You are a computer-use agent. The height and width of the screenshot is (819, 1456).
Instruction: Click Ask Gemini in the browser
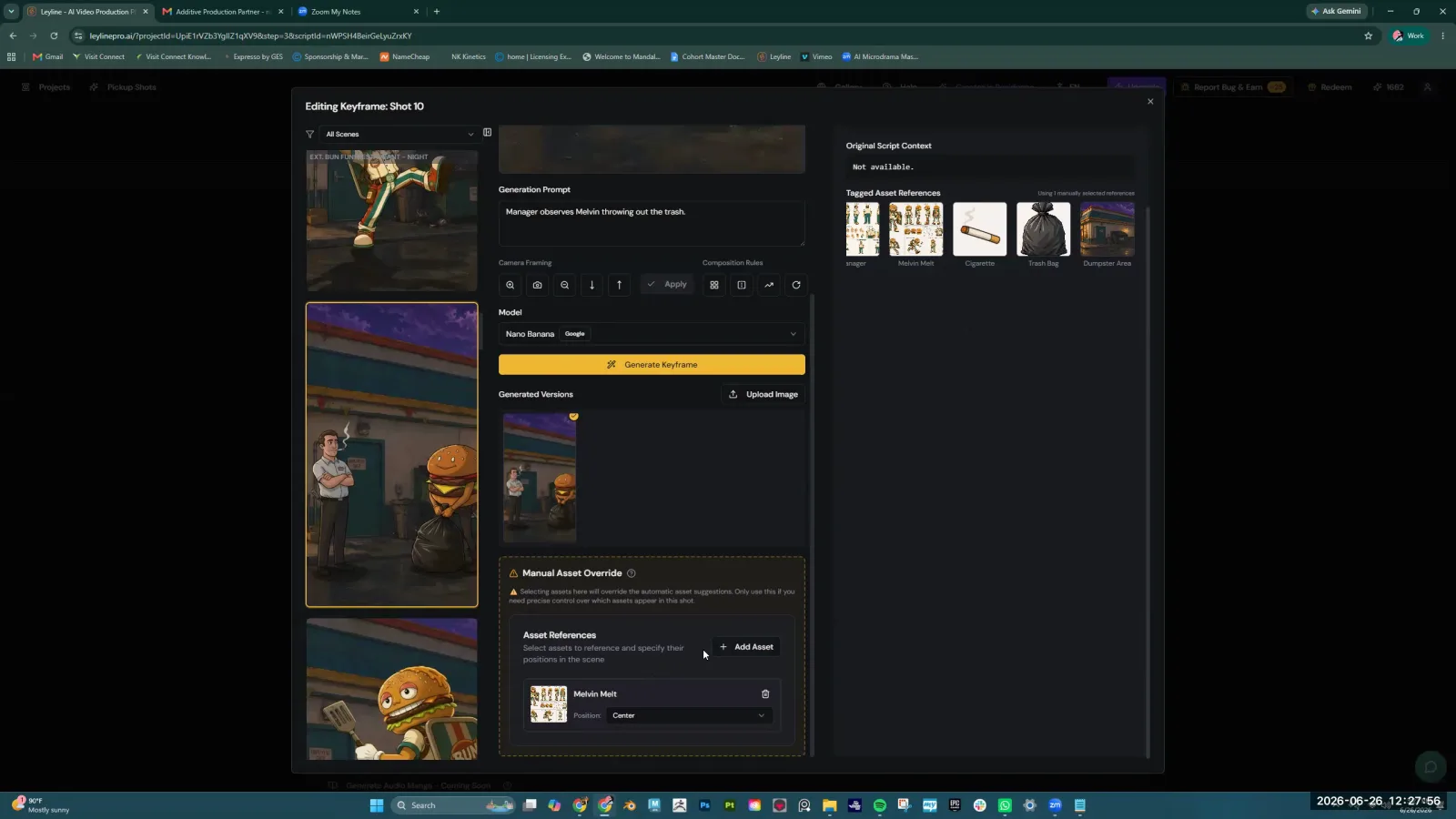pyautogui.click(x=1337, y=11)
